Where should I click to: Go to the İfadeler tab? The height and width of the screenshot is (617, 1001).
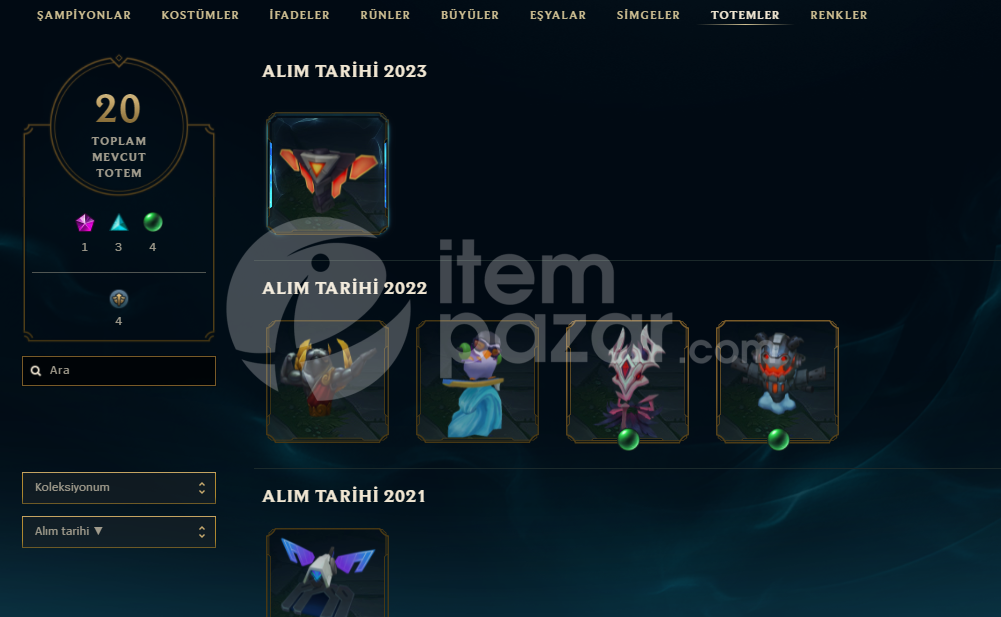299,15
